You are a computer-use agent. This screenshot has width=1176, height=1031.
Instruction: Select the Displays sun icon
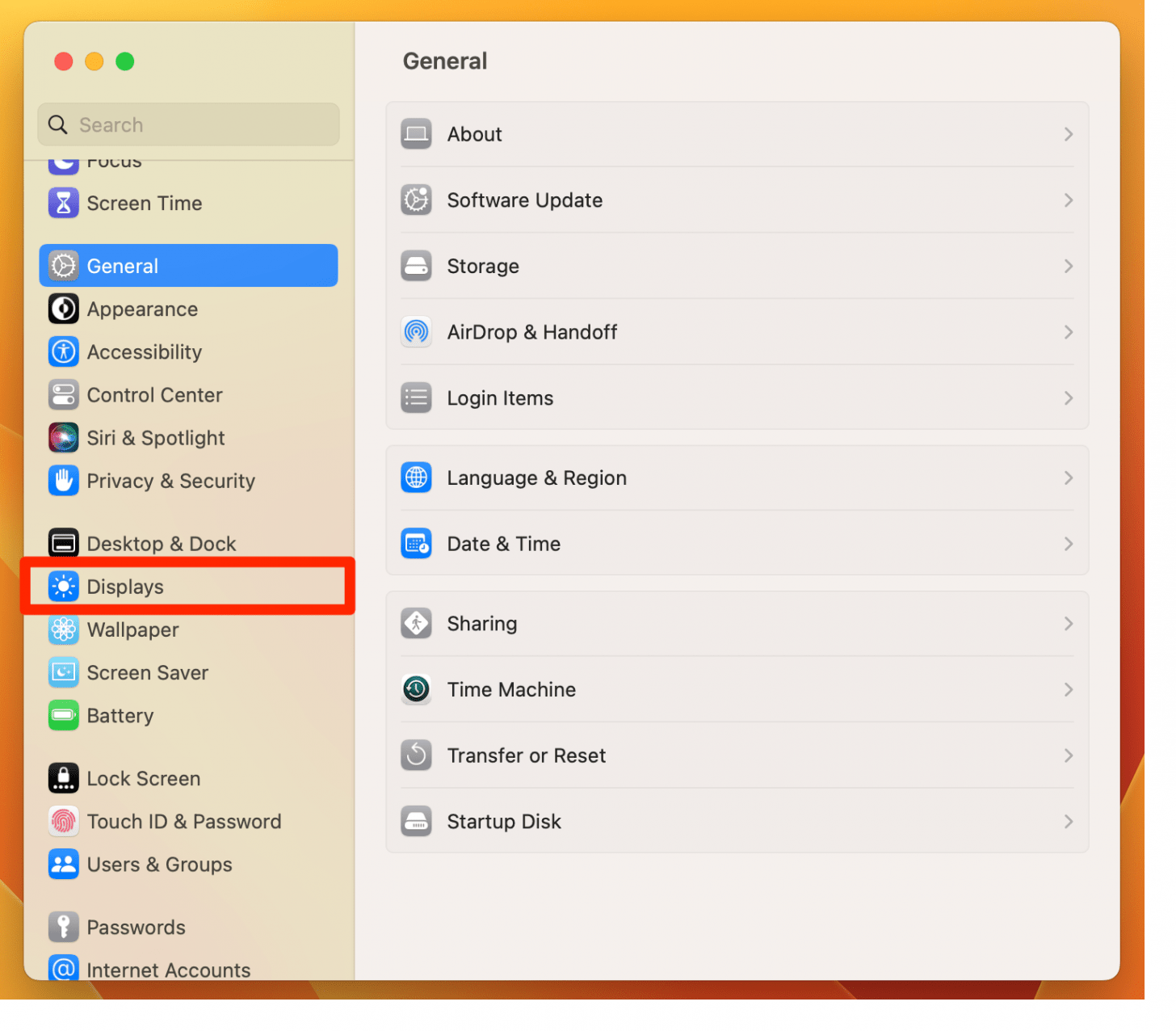pyautogui.click(x=63, y=587)
